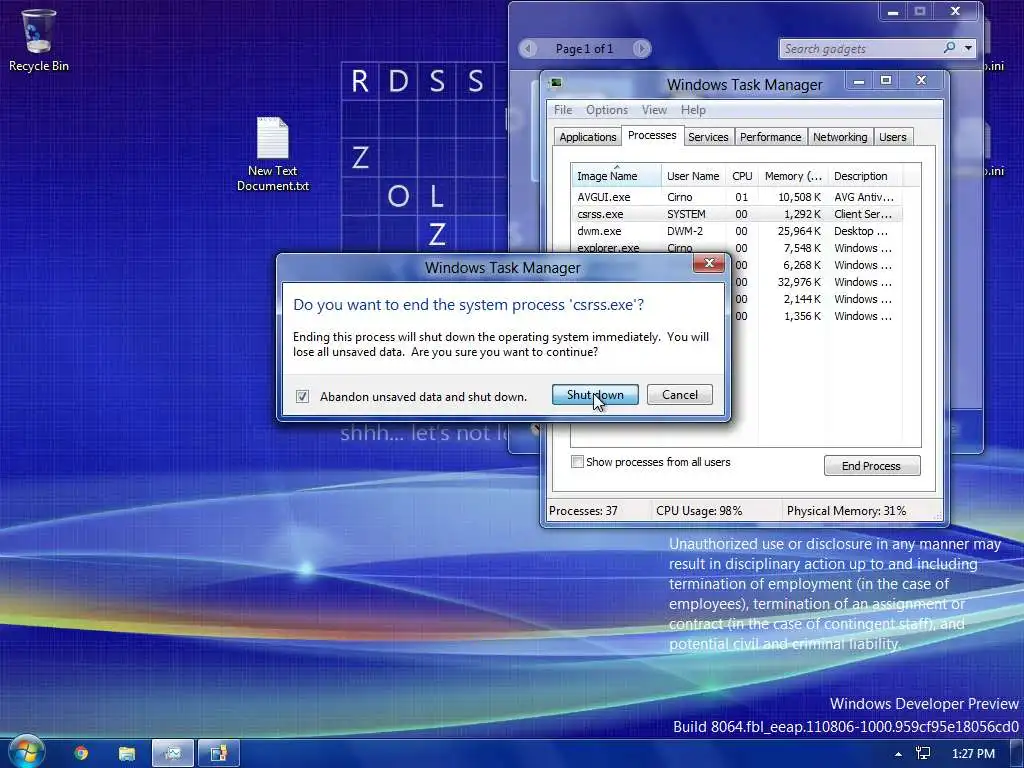Open the View menu in Task Manager
This screenshot has width=1024, height=768.
pyautogui.click(x=654, y=110)
